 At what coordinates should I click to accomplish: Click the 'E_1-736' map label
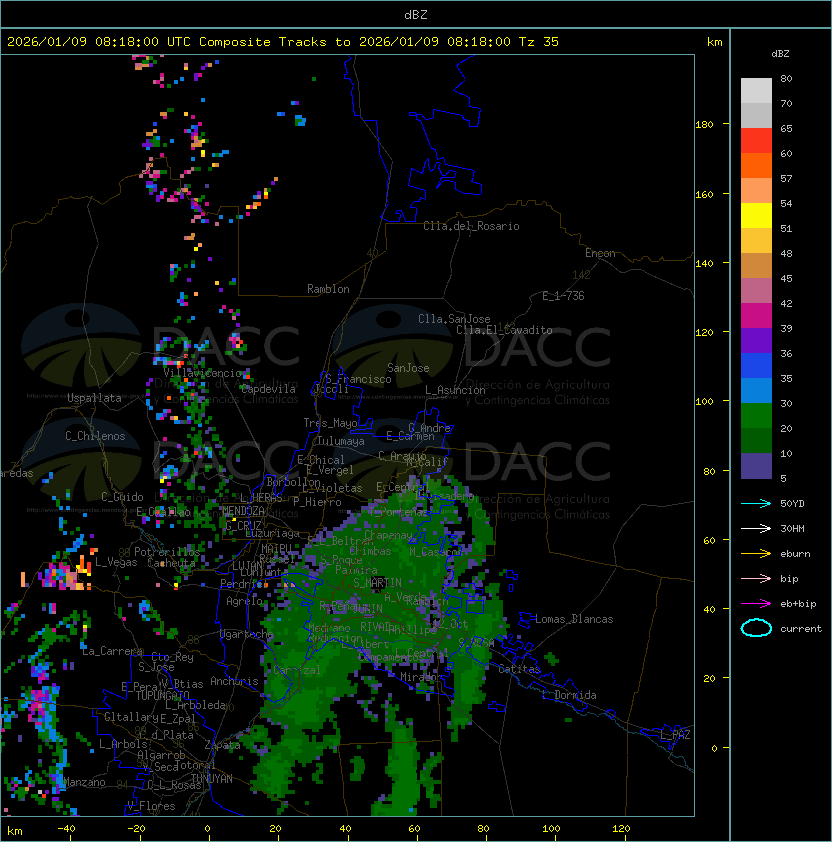tap(563, 296)
